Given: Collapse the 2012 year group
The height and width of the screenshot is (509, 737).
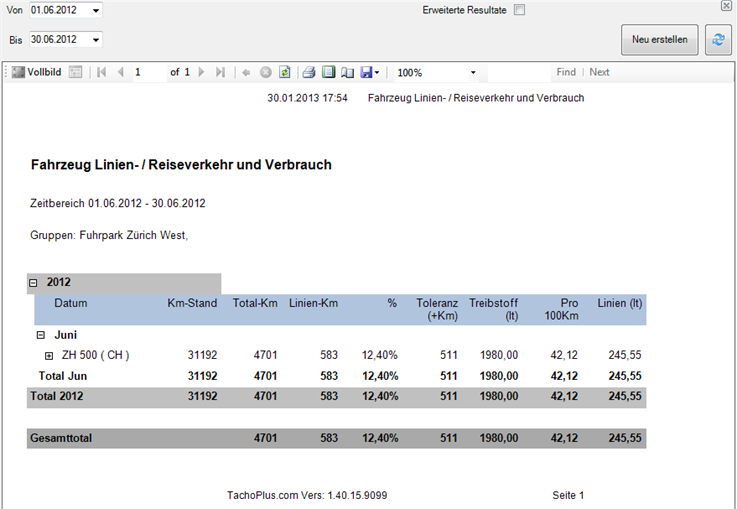Looking at the screenshot, I should tap(33, 283).
